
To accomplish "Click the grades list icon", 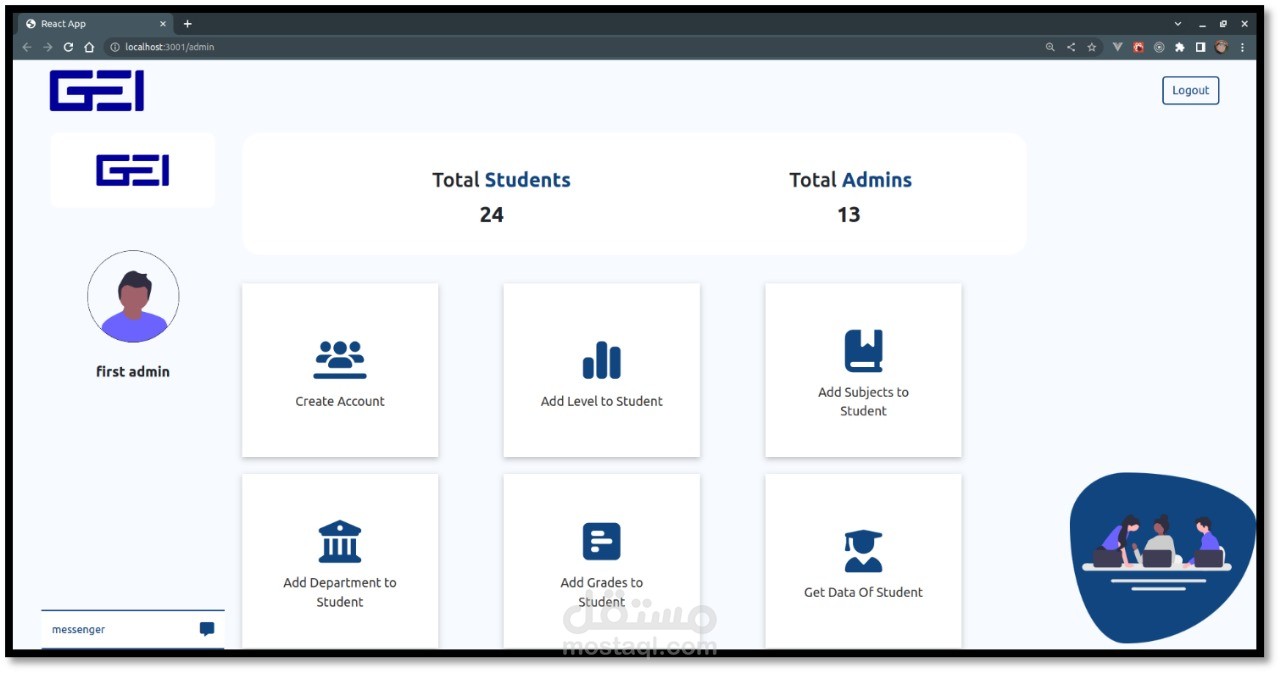I will tap(602, 541).
